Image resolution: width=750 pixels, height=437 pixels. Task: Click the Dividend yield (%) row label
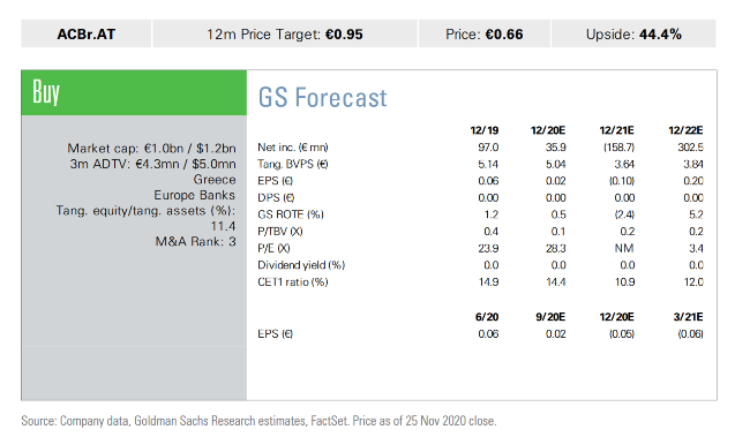(301, 265)
